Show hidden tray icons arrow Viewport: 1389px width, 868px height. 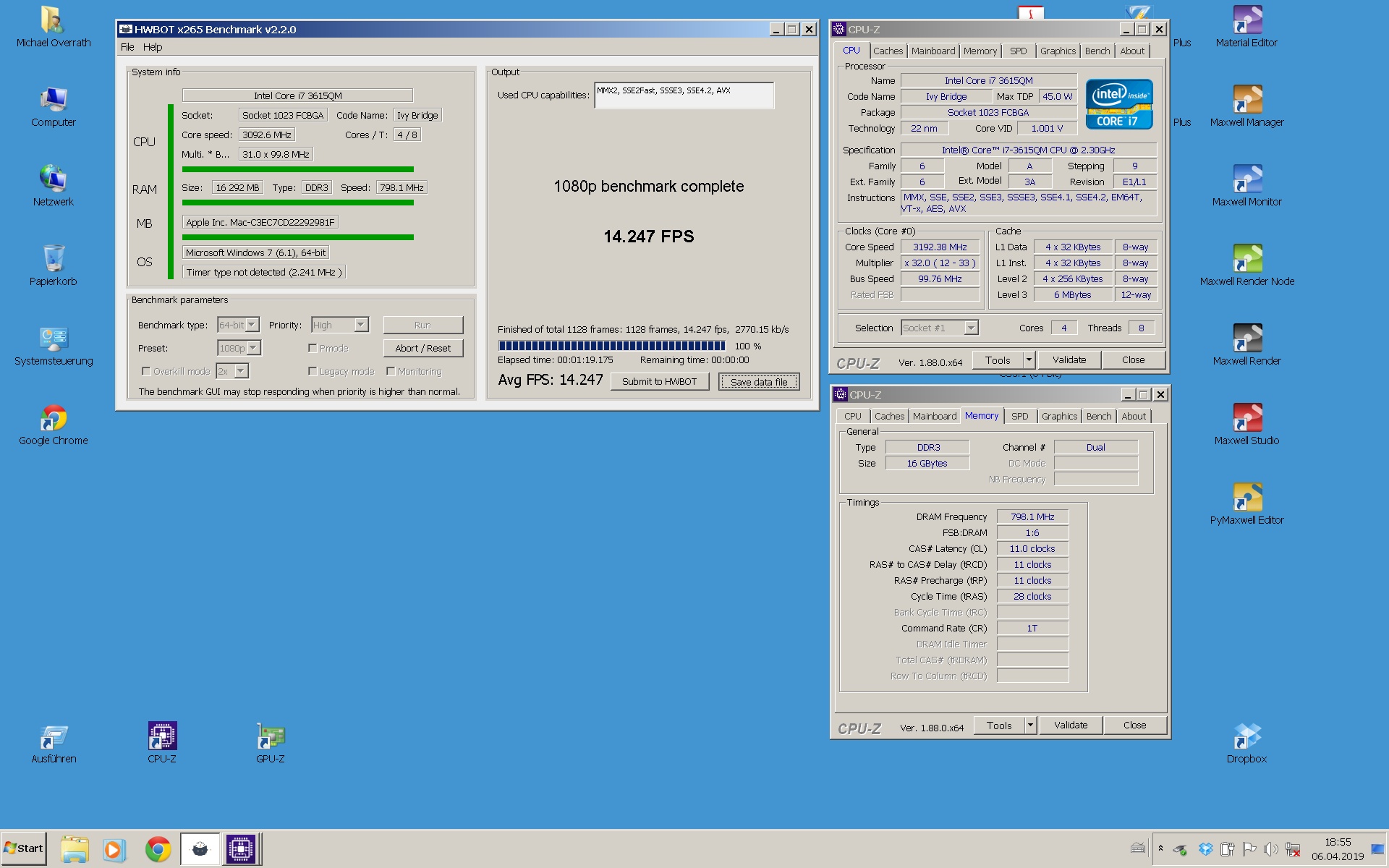click(1160, 848)
